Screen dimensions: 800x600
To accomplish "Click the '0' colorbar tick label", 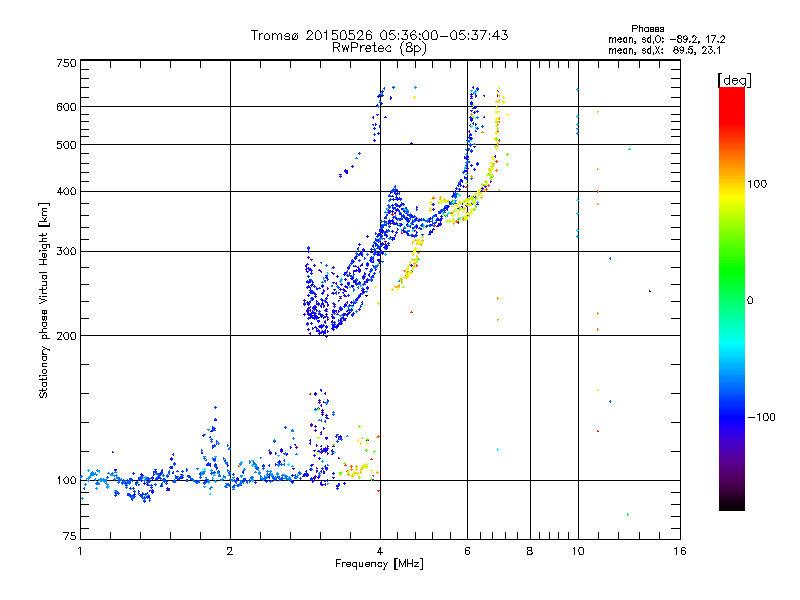I will [x=750, y=300].
